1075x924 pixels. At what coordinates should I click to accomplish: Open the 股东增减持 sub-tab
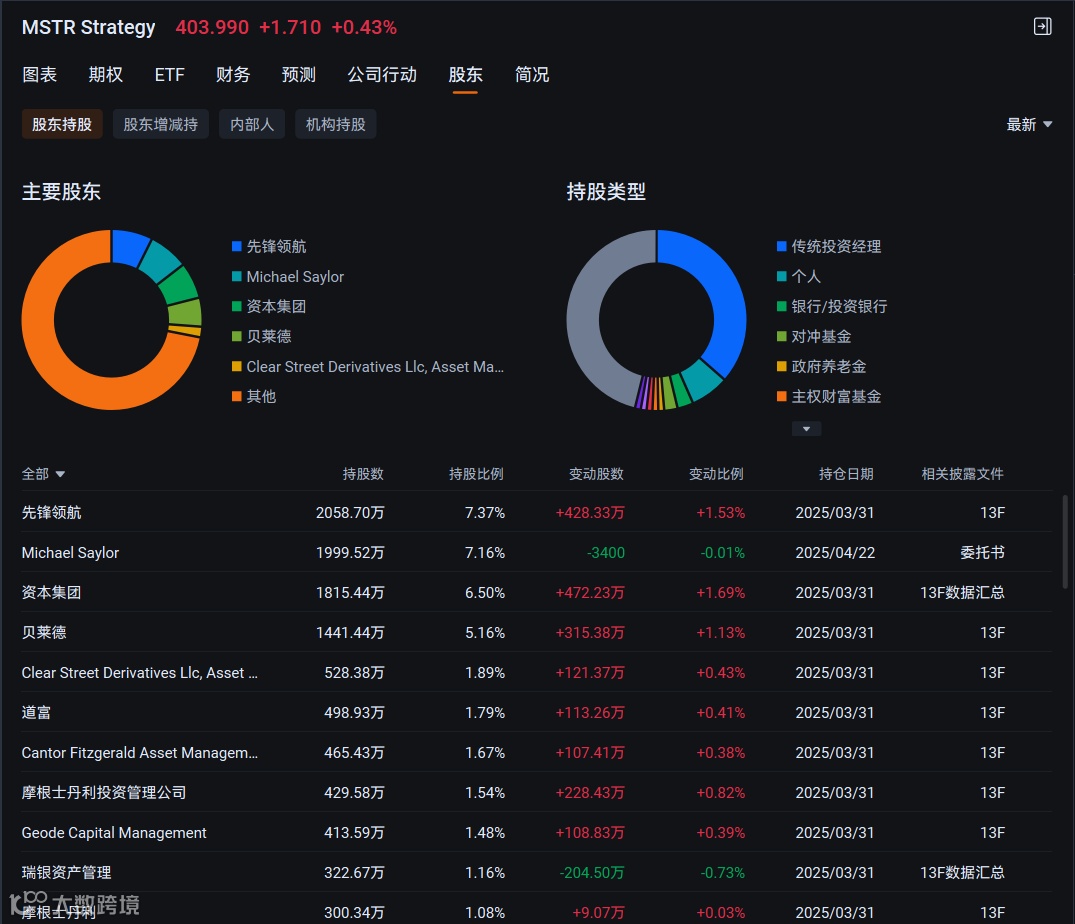[x=160, y=124]
